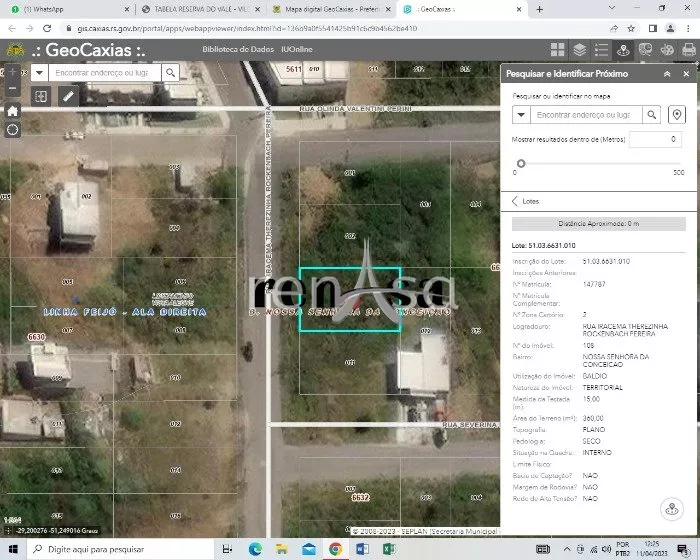Click the magnifier on map search bar
Screen dimensions: 700x560
point(171,72)
